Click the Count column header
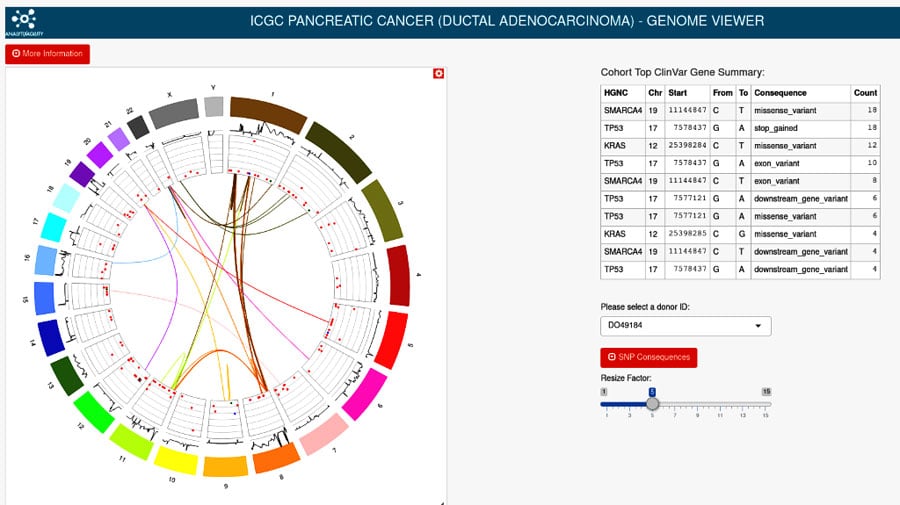Viewport: 900px width, 505px height. pyautogui.click(x=865, y=93)
